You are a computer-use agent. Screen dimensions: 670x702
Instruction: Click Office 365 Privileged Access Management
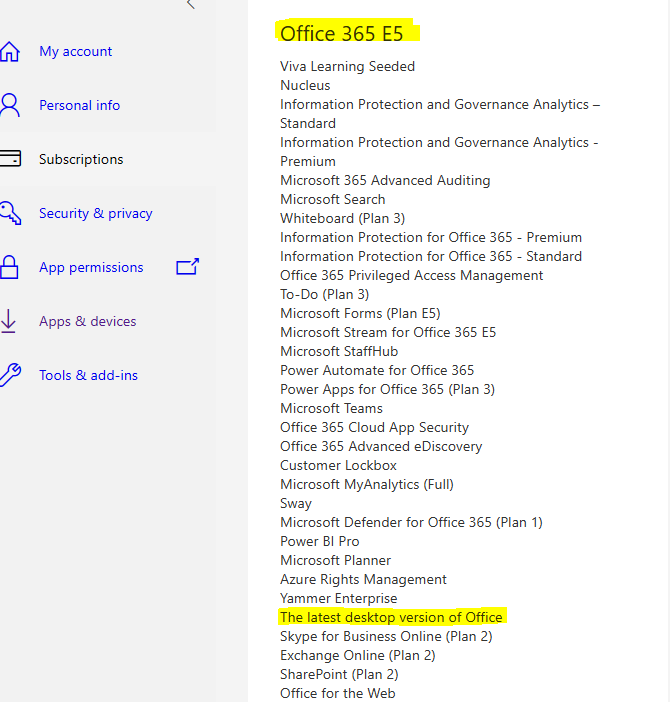pos(411,275)
